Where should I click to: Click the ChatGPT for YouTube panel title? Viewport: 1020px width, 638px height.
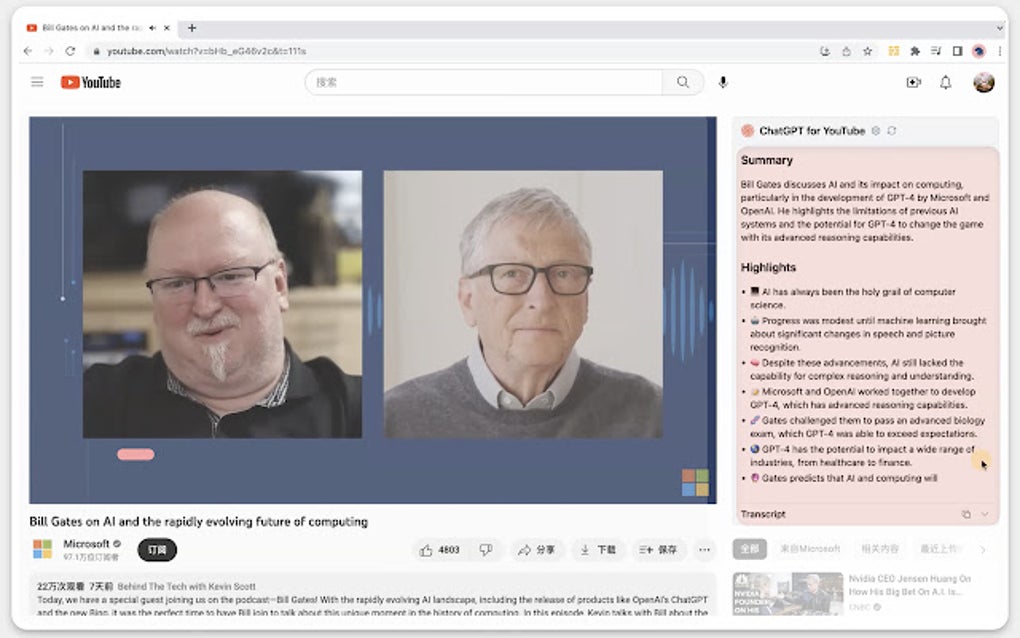(x=812, y=131)
